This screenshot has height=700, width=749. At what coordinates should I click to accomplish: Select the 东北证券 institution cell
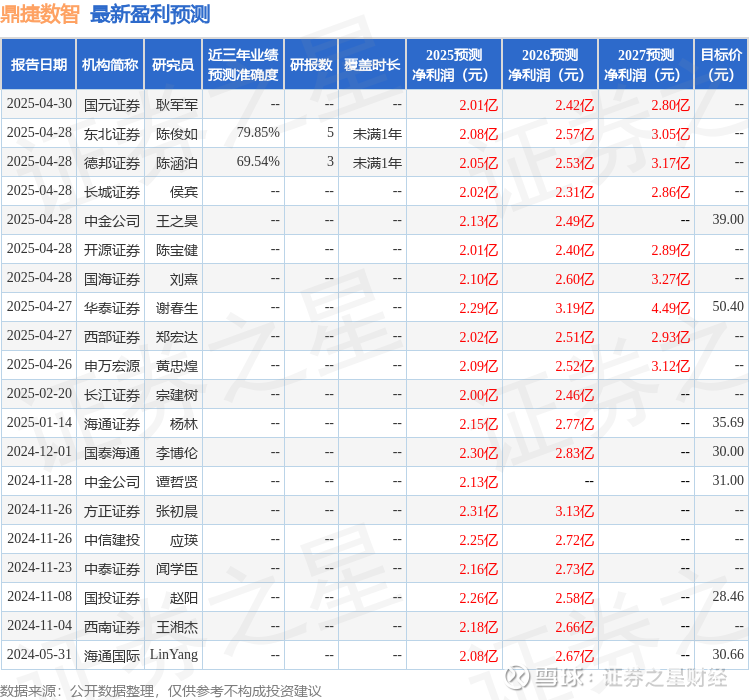[112, 134]
